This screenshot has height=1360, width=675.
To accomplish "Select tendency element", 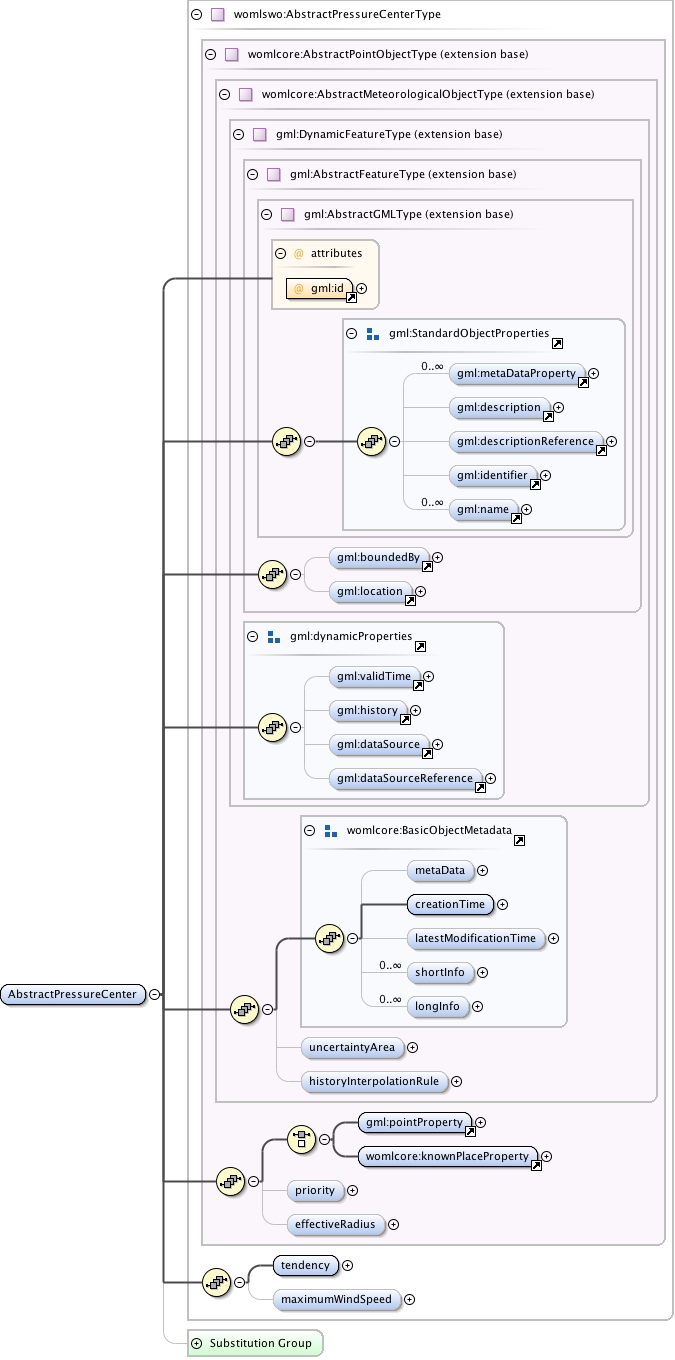I will tap(306, 1266).
